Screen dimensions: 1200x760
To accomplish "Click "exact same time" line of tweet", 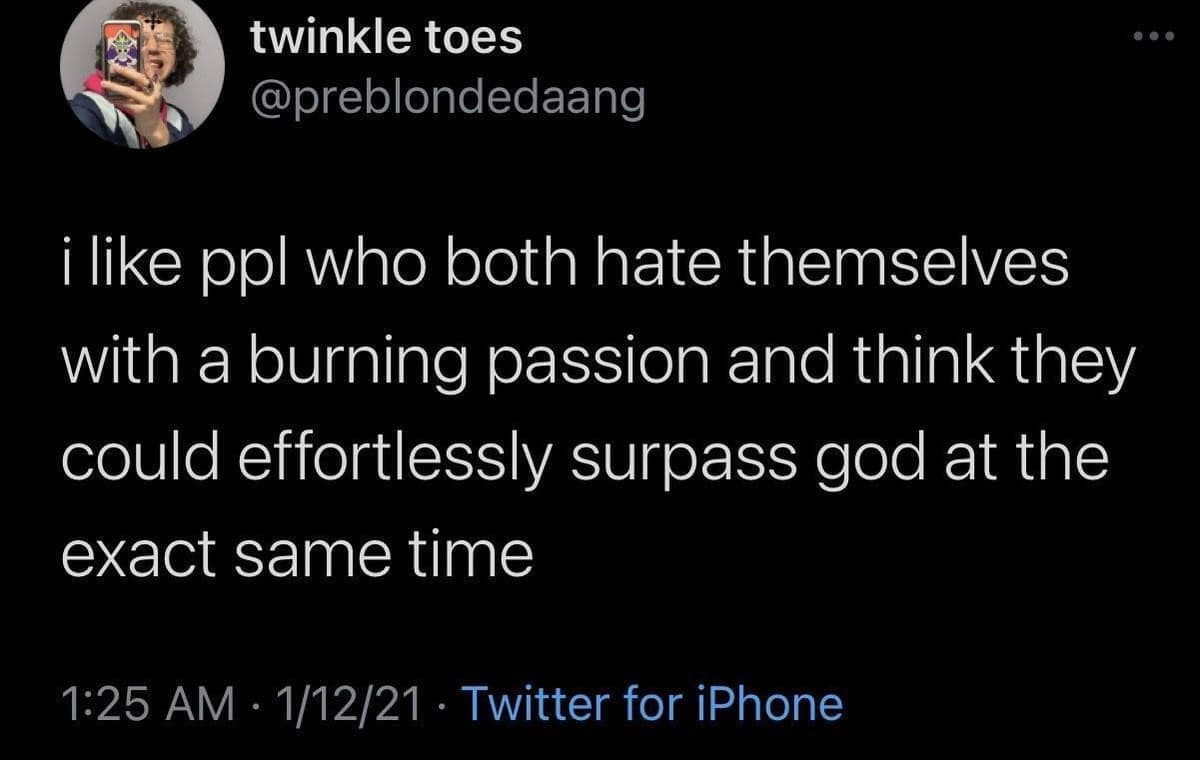I will coord(297,555).
